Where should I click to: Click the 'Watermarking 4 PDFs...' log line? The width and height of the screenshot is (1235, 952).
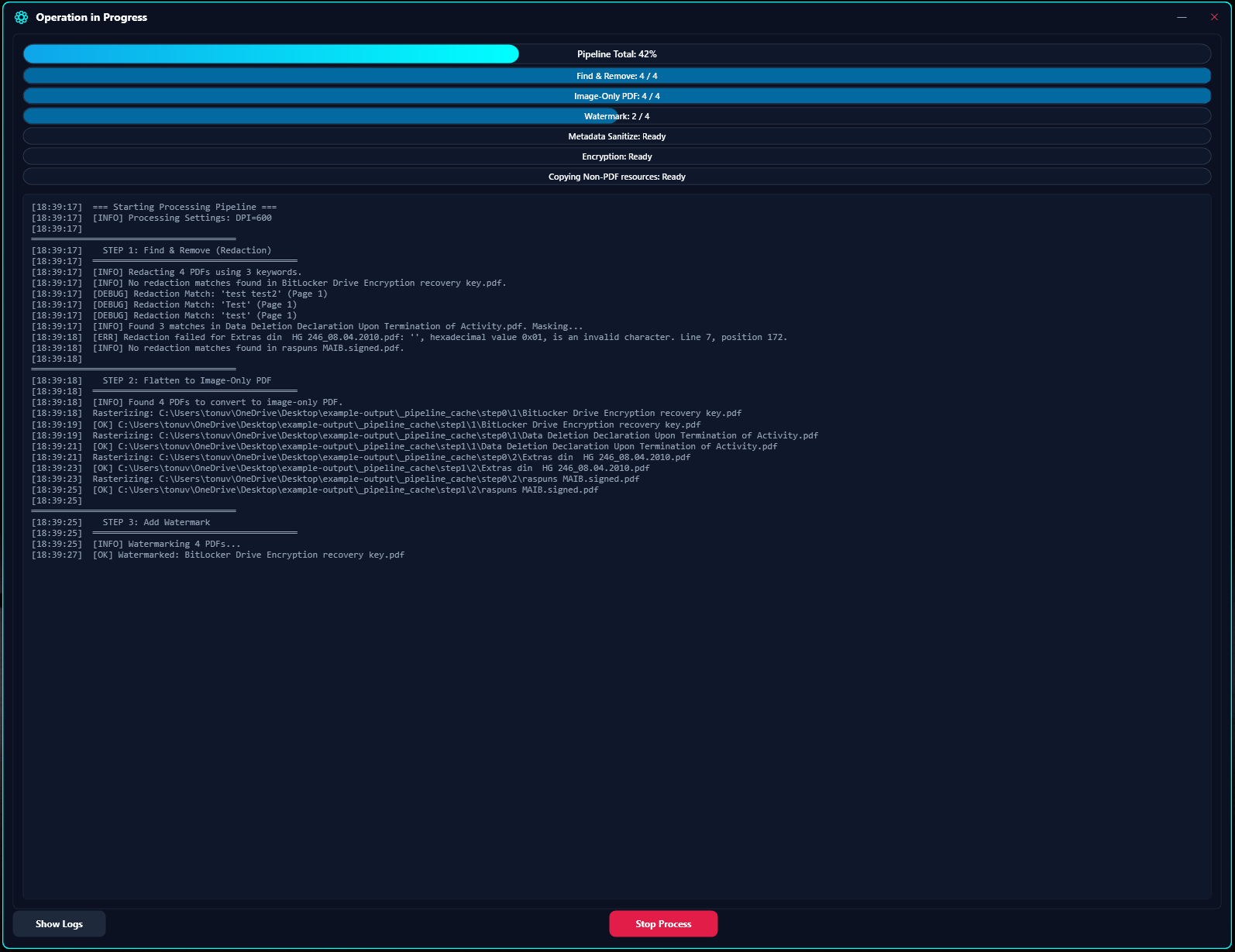tap(136, 544)
